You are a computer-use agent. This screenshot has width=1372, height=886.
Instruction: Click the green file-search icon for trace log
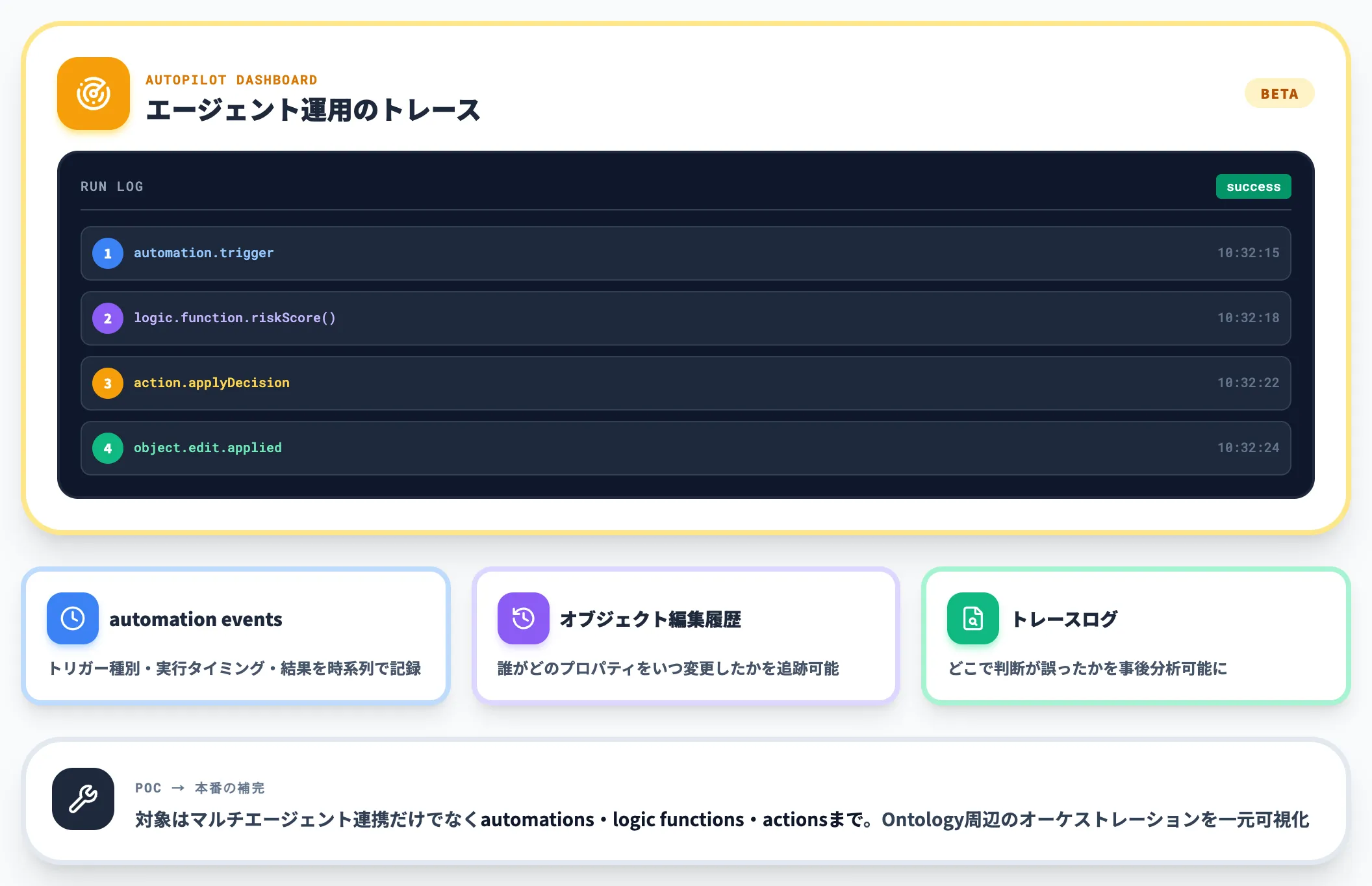click(973, 618)
